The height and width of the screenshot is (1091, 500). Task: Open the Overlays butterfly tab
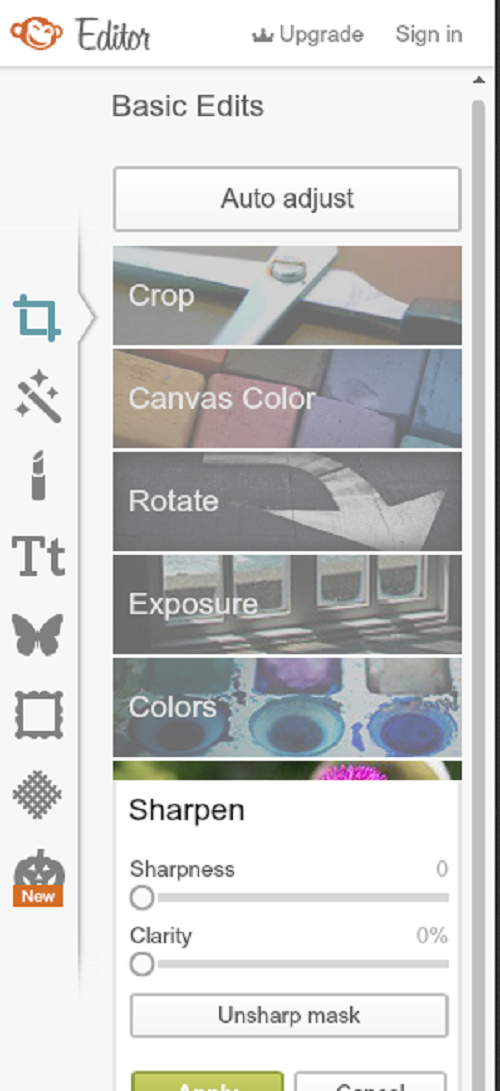pyautogui.click(x=38, y=635)
